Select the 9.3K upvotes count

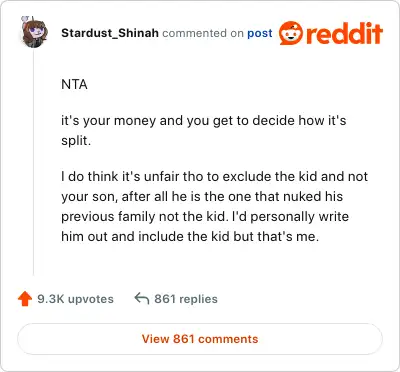[75, 299]
